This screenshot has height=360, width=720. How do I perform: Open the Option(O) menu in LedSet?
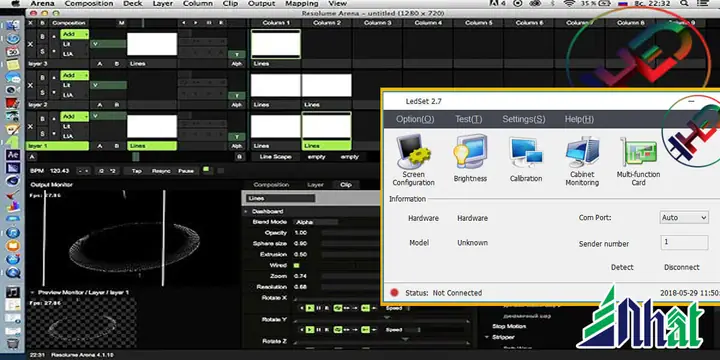click(415, 119)
